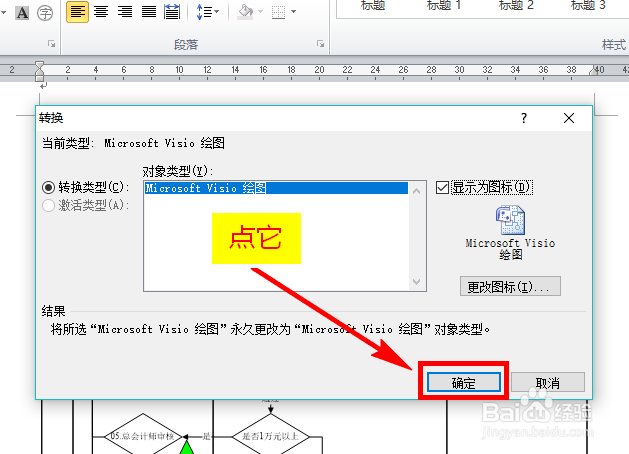The image size is (629, 454).
Task: Select distributed alignment icon
Action: [x=172, y=12]
